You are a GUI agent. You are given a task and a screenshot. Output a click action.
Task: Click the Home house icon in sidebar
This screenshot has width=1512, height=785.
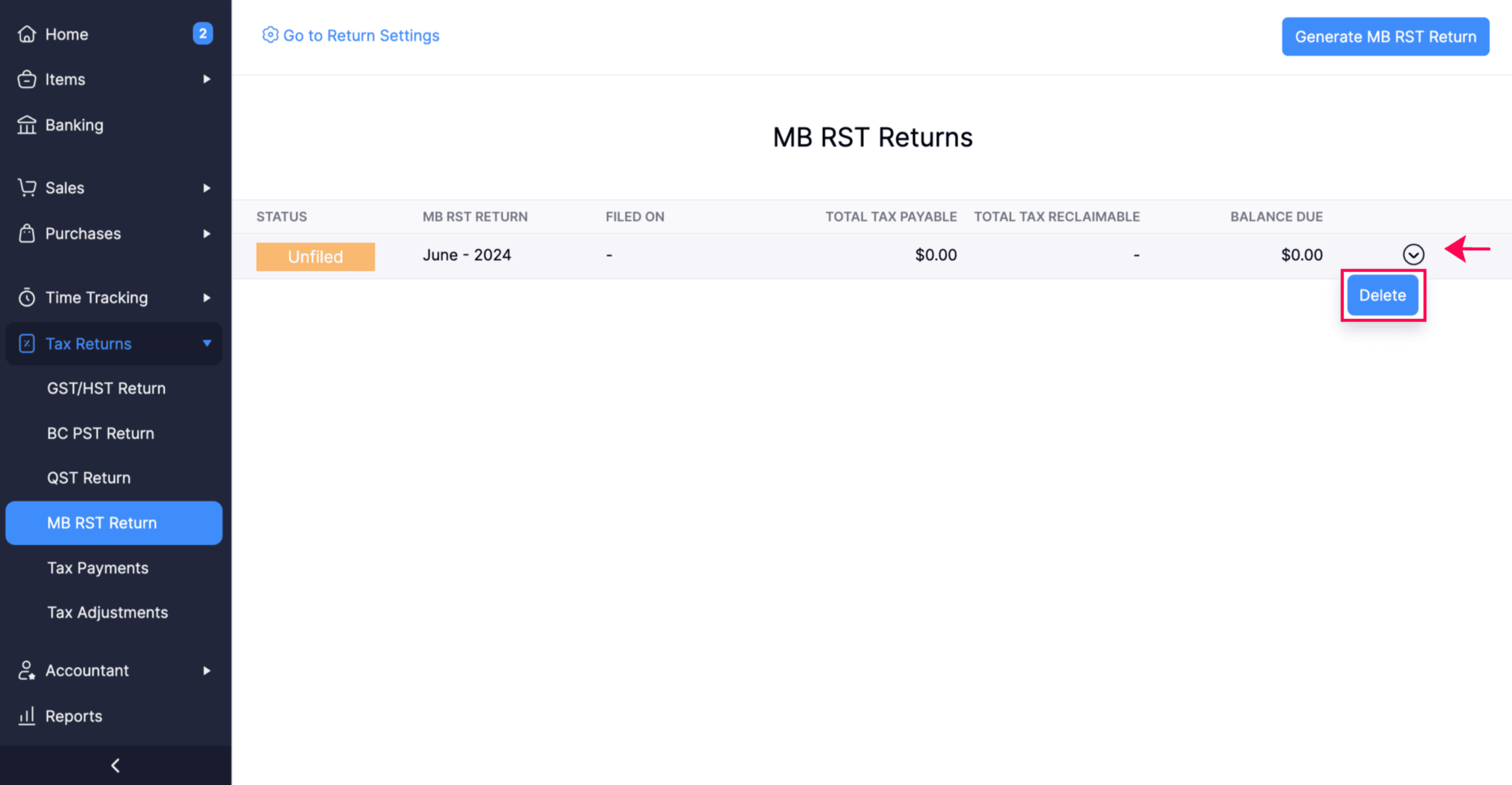click(x=27, y=34)
